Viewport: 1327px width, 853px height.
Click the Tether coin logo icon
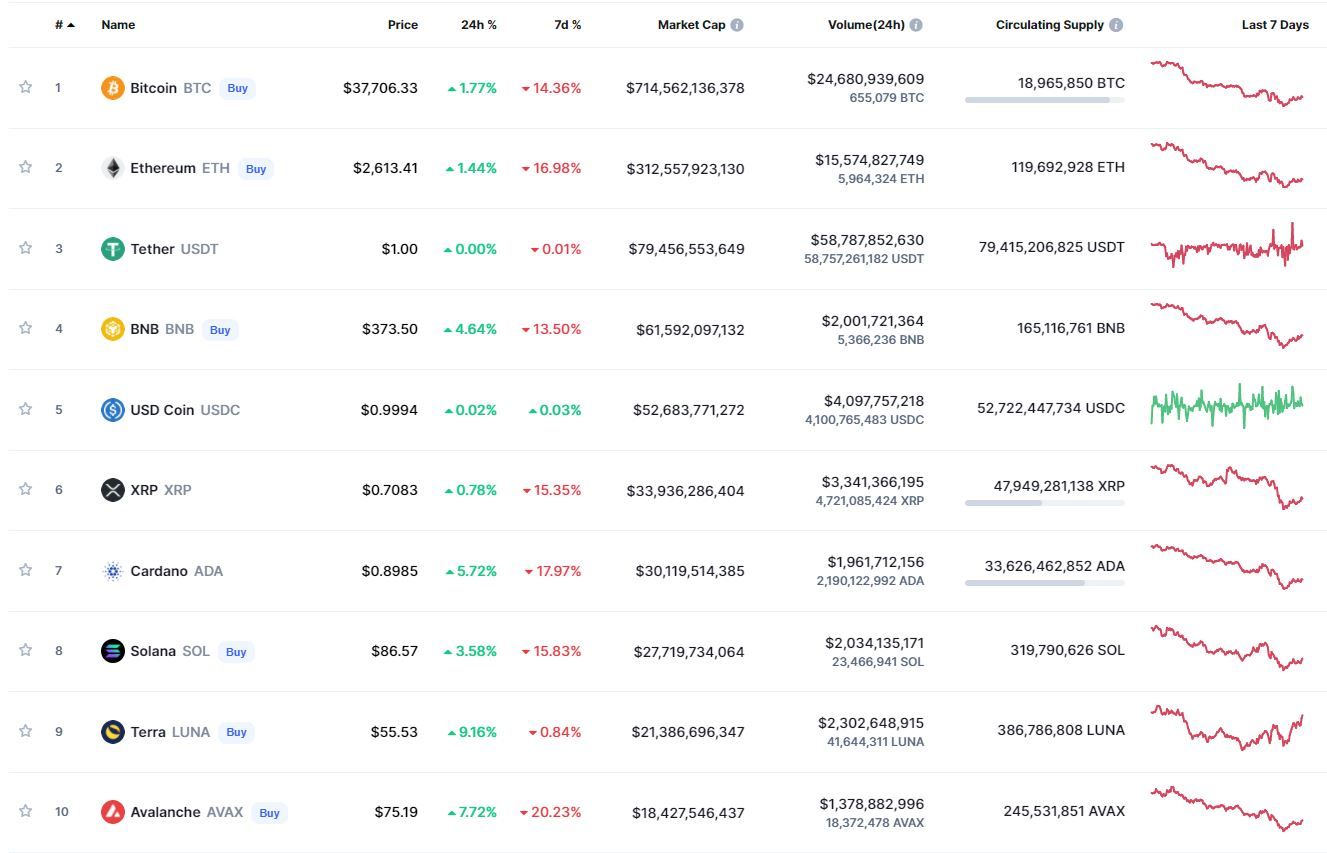click(113, 249)
